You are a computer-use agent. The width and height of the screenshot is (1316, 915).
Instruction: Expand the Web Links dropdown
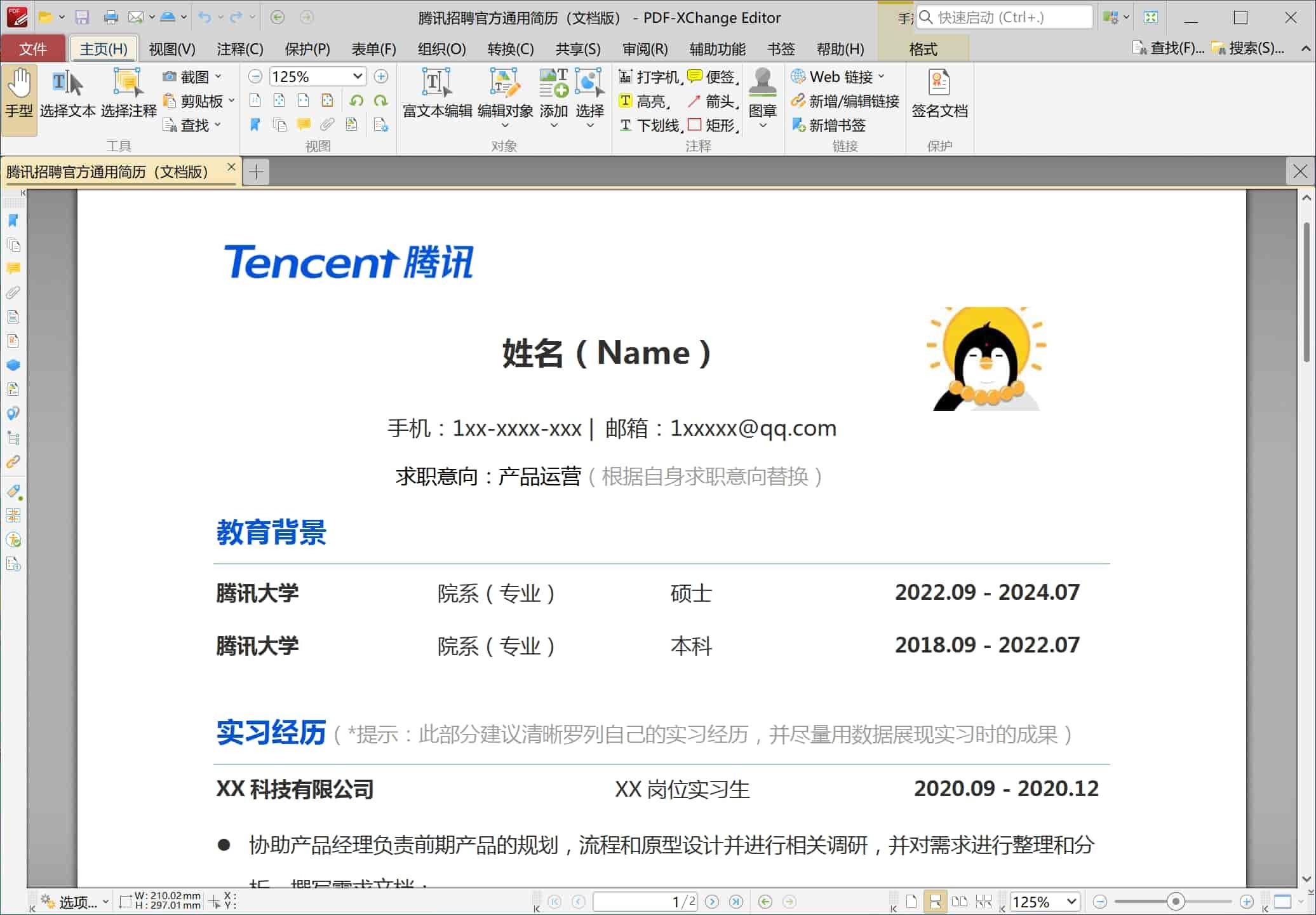(x=882, y=77)
